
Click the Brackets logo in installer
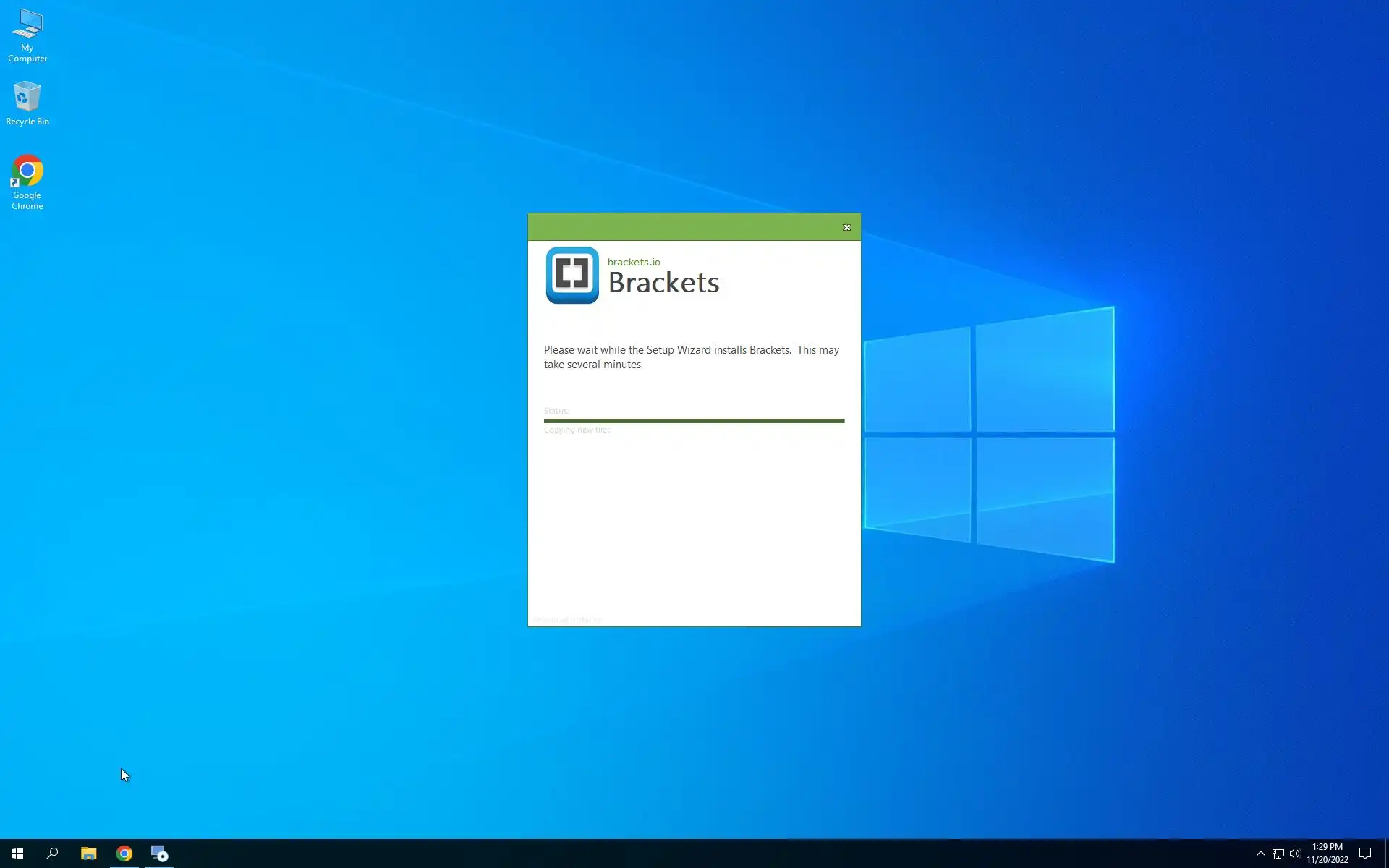click(572, 275)
